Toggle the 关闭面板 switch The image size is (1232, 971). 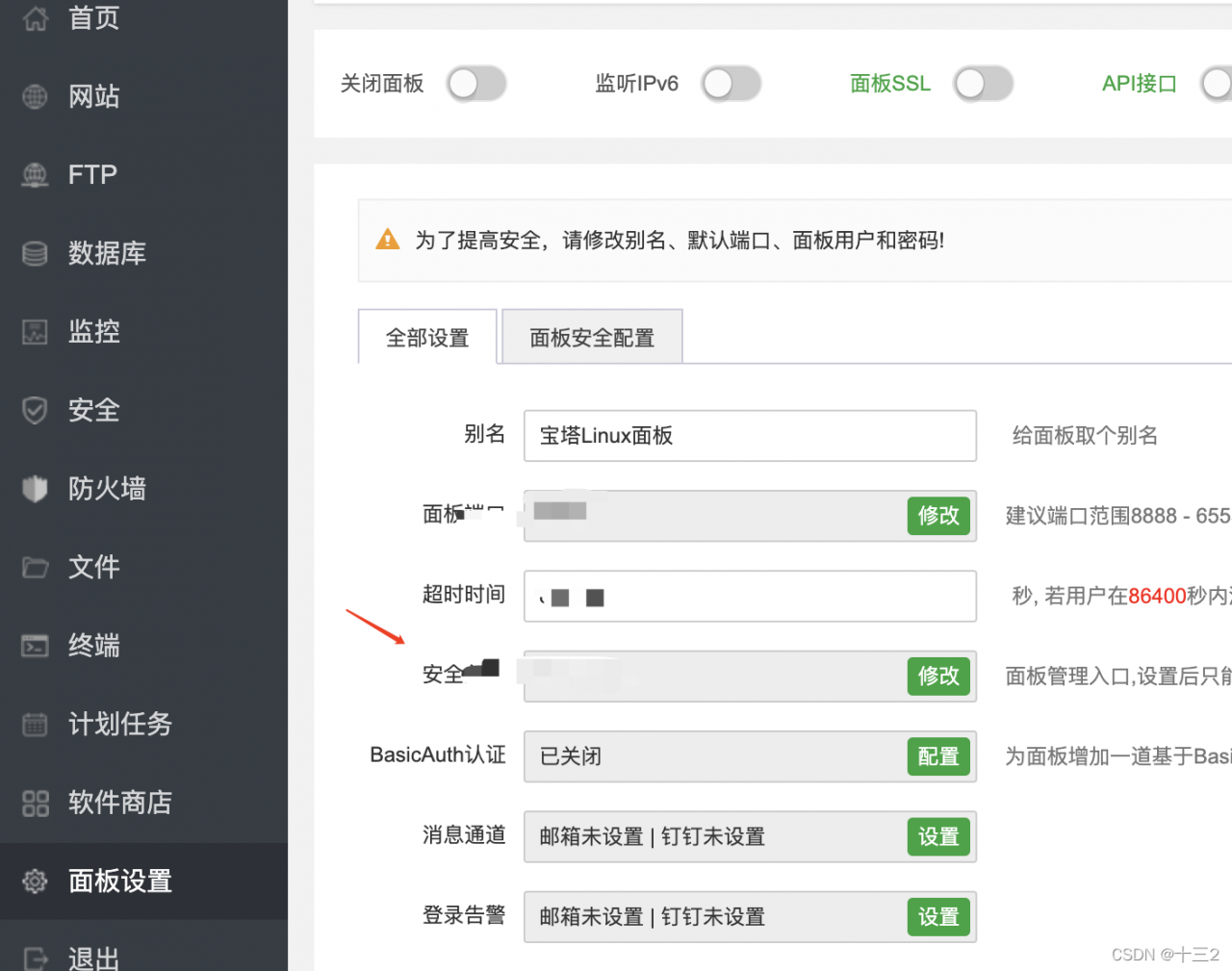pyautogui.click(x=476, y=84)
